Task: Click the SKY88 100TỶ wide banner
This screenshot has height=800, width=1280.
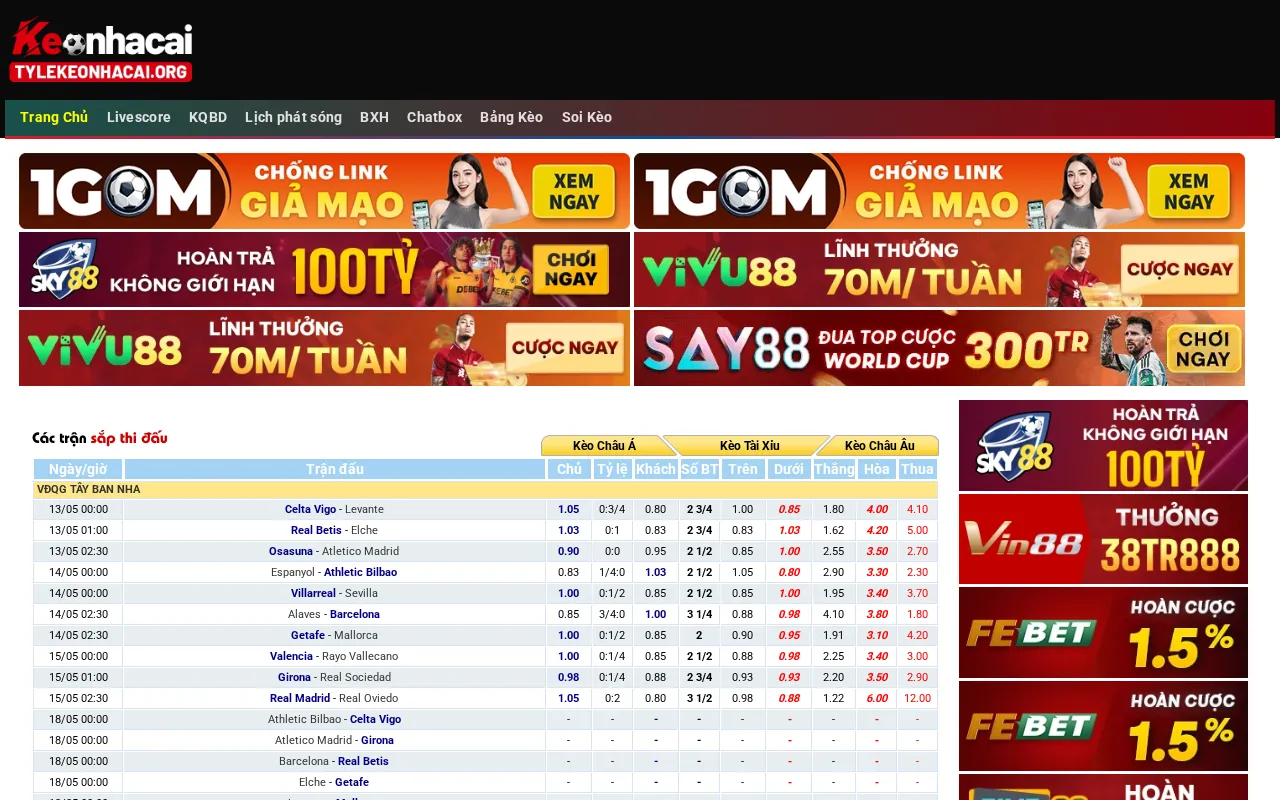Action: coord(324,270)
